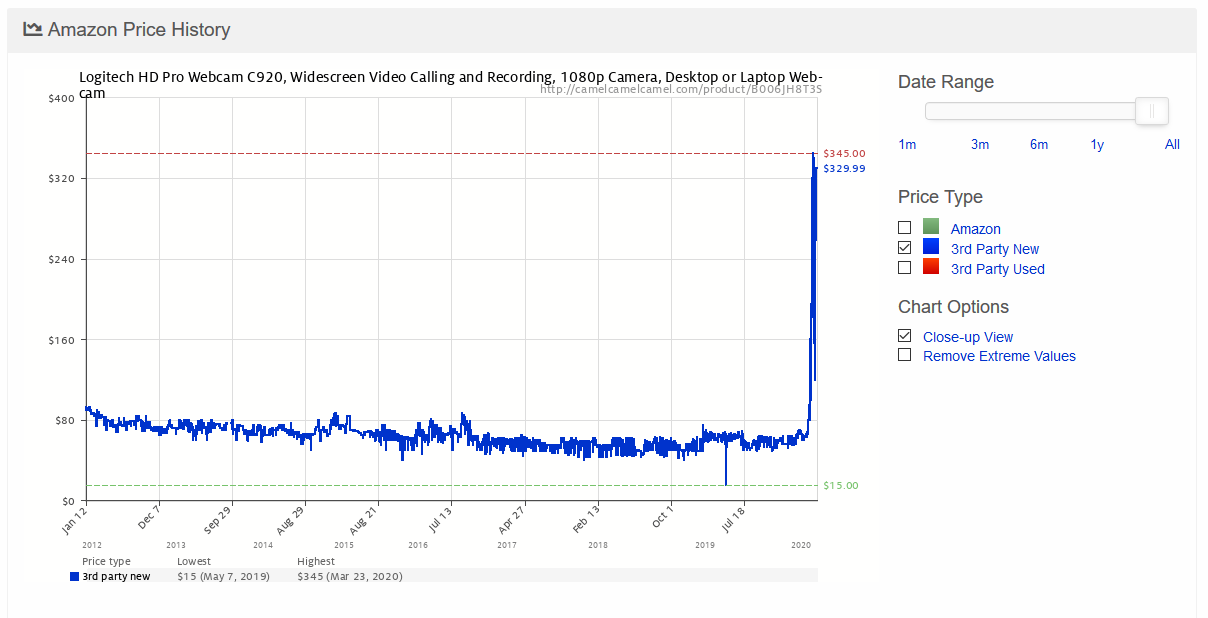This screenshot has height=618, width=1208.
Task: Set date range to 3m
Action: coord(980,144)
